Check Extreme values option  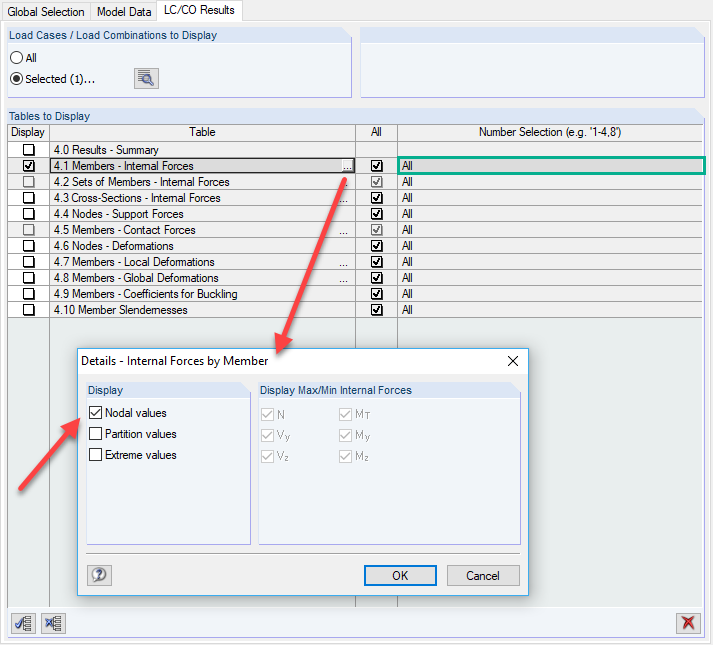95,454
